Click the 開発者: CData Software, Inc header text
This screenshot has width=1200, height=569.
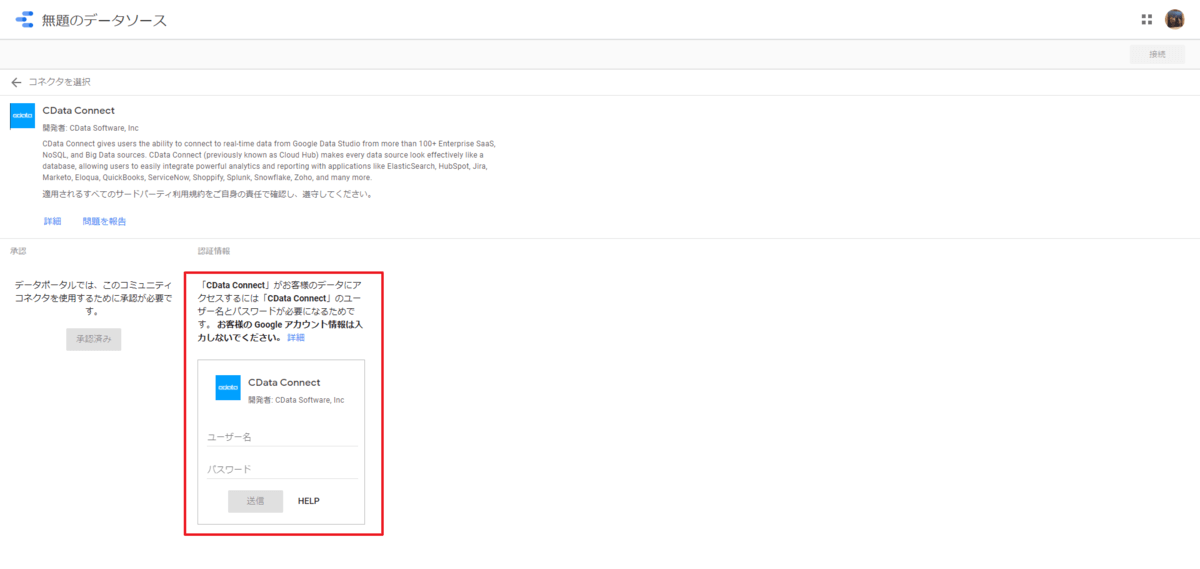coord(91,128)
